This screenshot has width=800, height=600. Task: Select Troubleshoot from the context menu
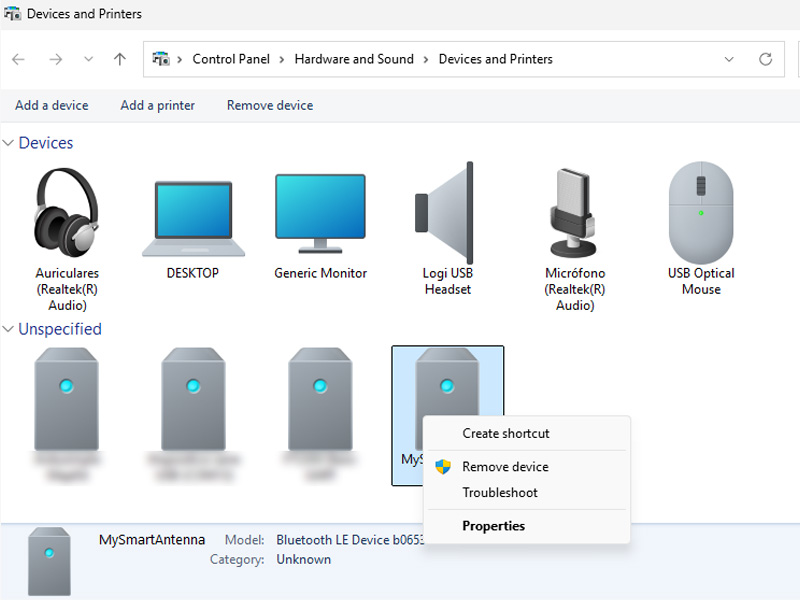[x=499, y=492]
